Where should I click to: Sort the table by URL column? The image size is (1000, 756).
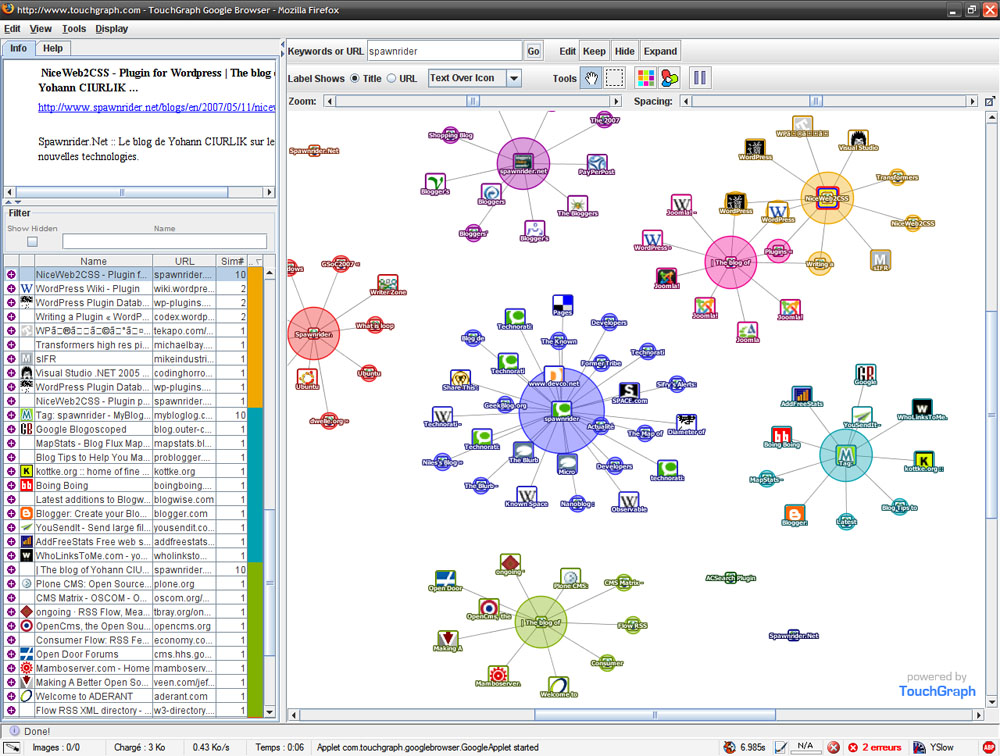[x=184, y=261]
